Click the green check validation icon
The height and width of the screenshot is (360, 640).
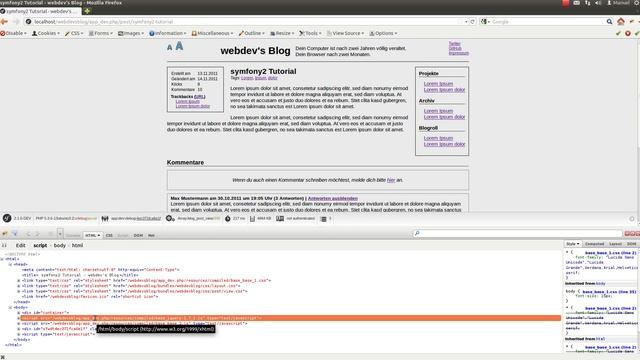tap(618, 33)
